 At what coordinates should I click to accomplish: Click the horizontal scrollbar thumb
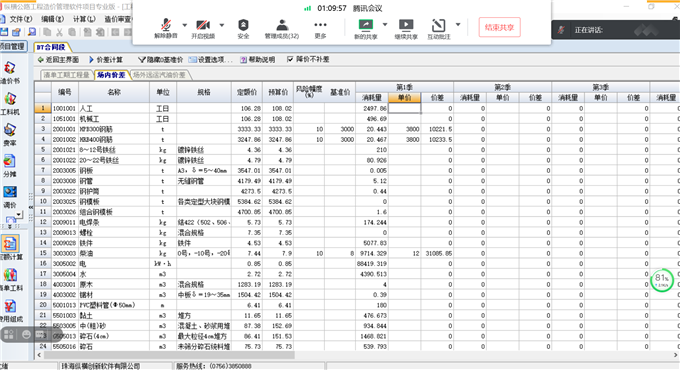(x=170, y=355)
